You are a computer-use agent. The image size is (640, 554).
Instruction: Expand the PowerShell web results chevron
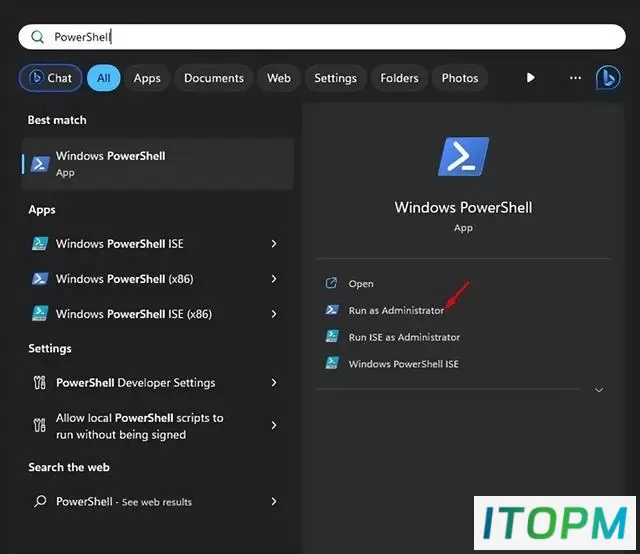coord(274,501)
